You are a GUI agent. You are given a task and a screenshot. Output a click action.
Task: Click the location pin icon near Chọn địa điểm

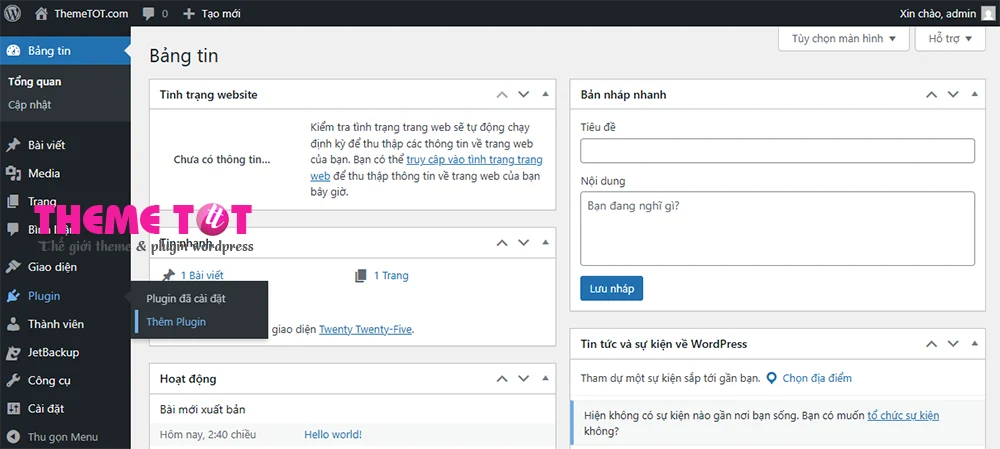(771, 378)
